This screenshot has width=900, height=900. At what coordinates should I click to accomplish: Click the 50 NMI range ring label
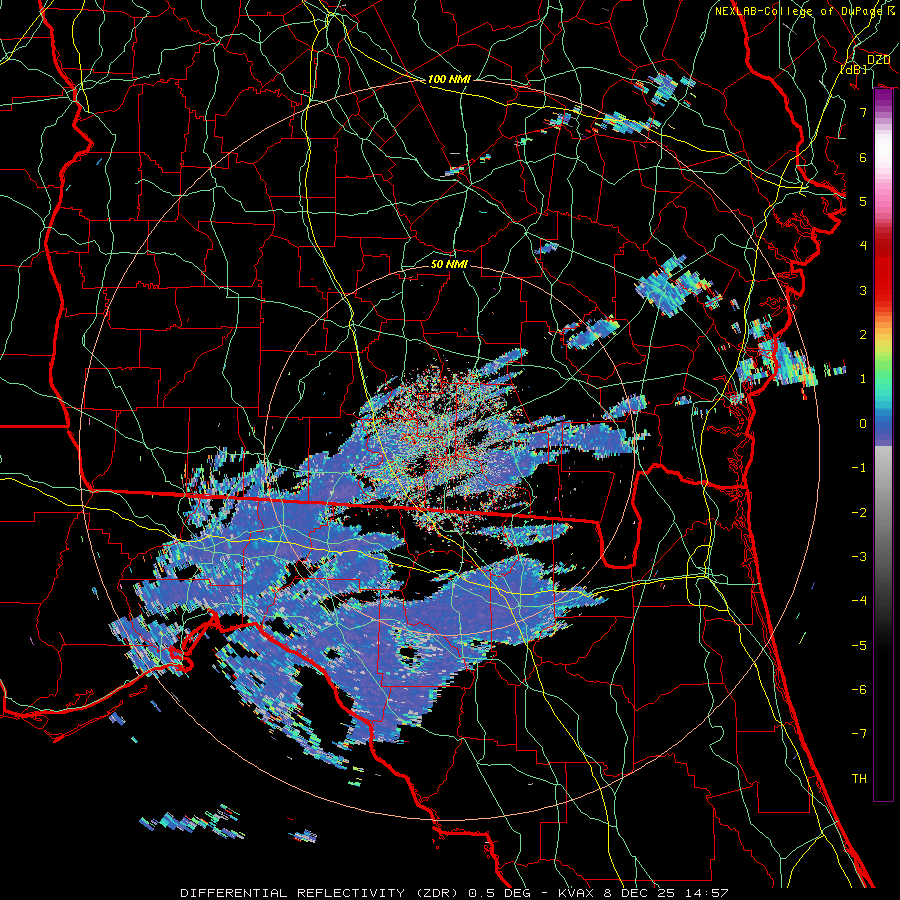coord(449,264)
